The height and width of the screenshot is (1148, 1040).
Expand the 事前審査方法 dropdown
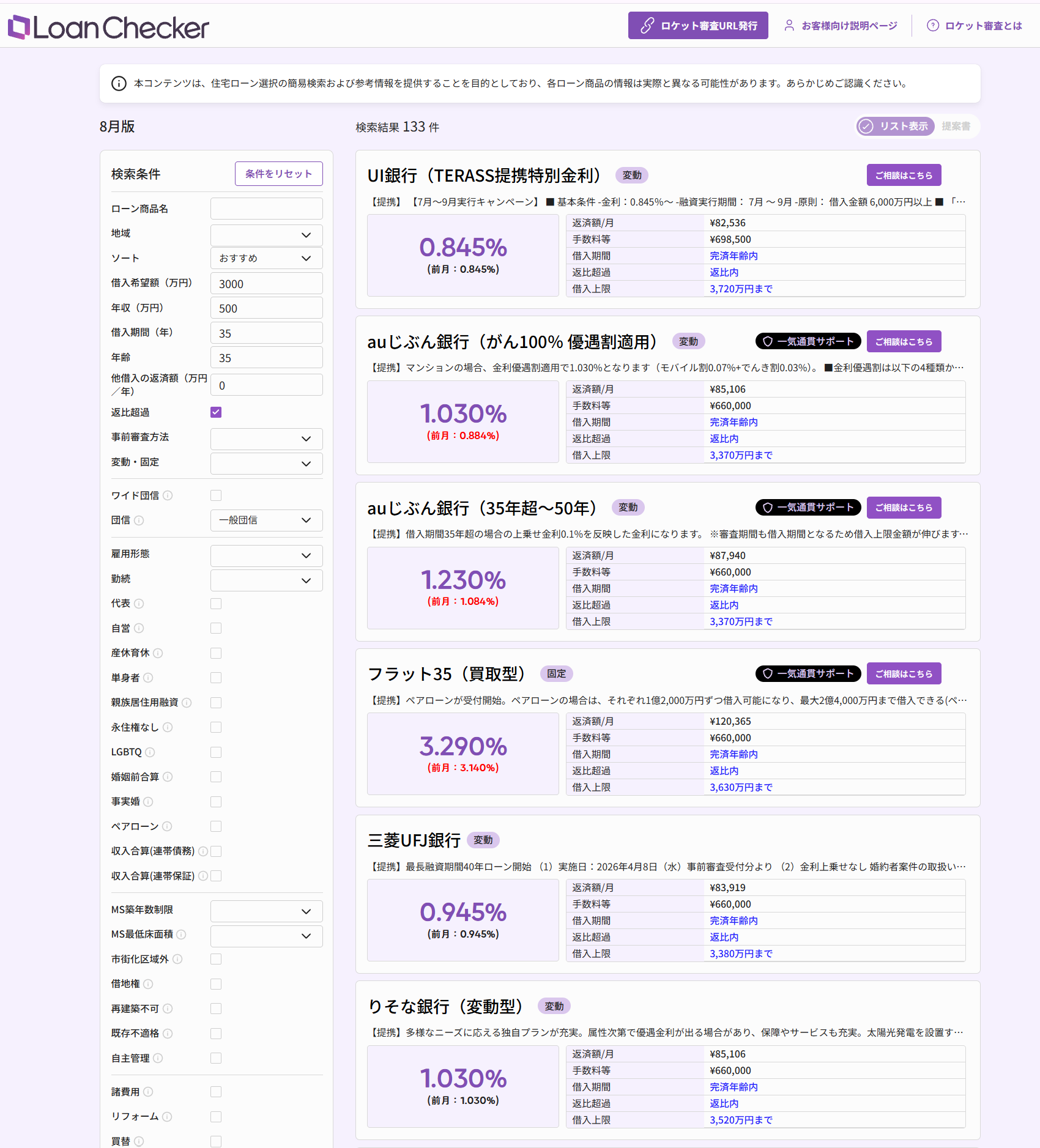coord(267,439)
